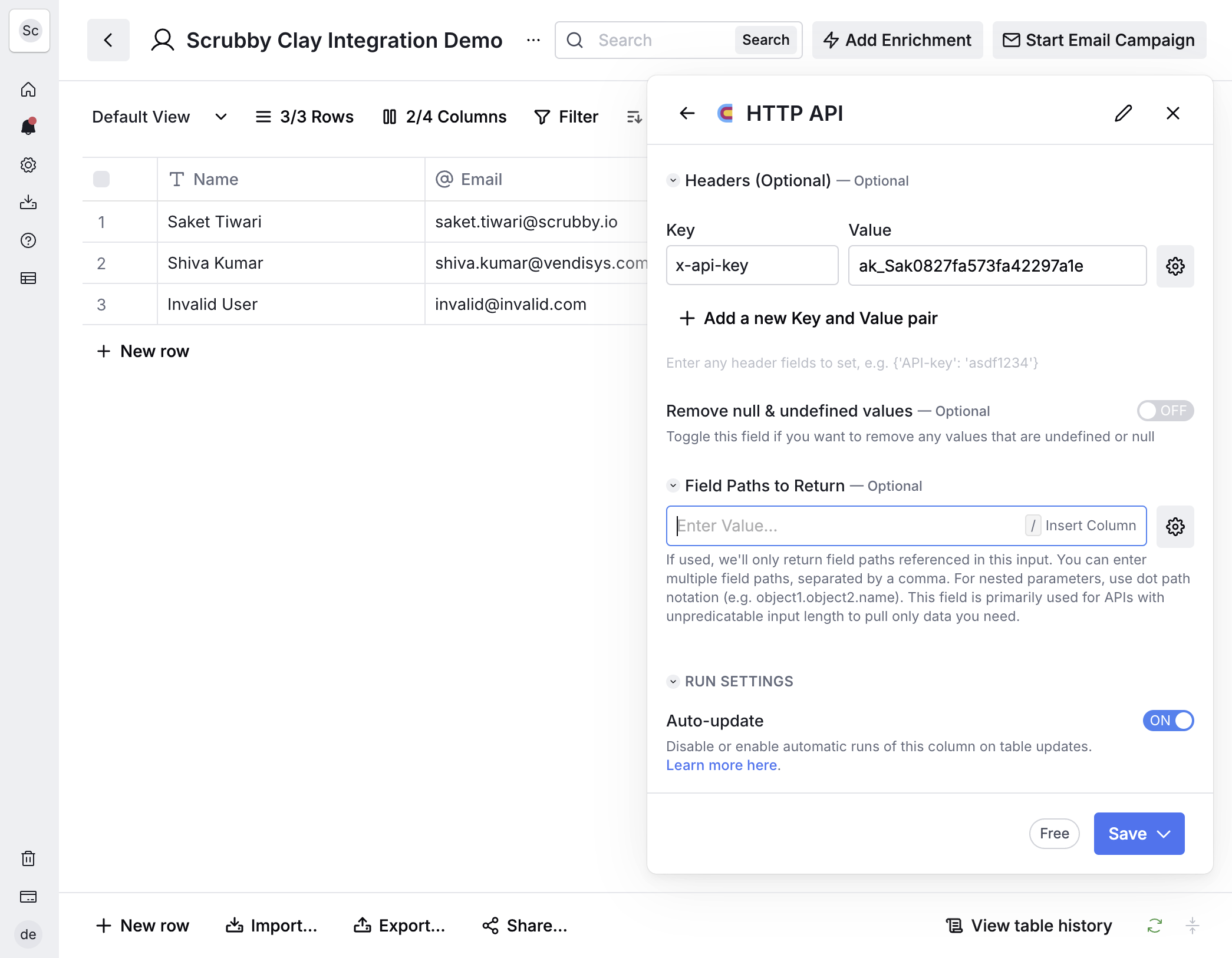Viewport: 1232px width, 958px height.
Task: Collapse the RUN SETTINGS section
Action: point(673,682)
